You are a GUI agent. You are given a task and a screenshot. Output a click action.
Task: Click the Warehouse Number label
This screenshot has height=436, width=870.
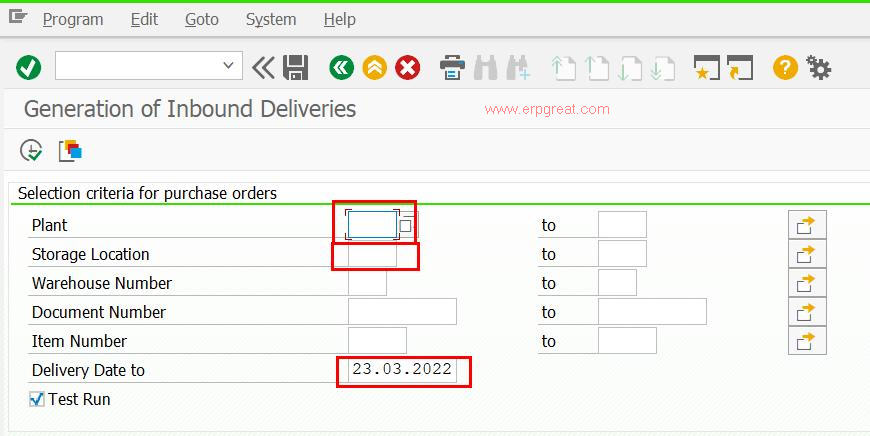click(102, 283)
